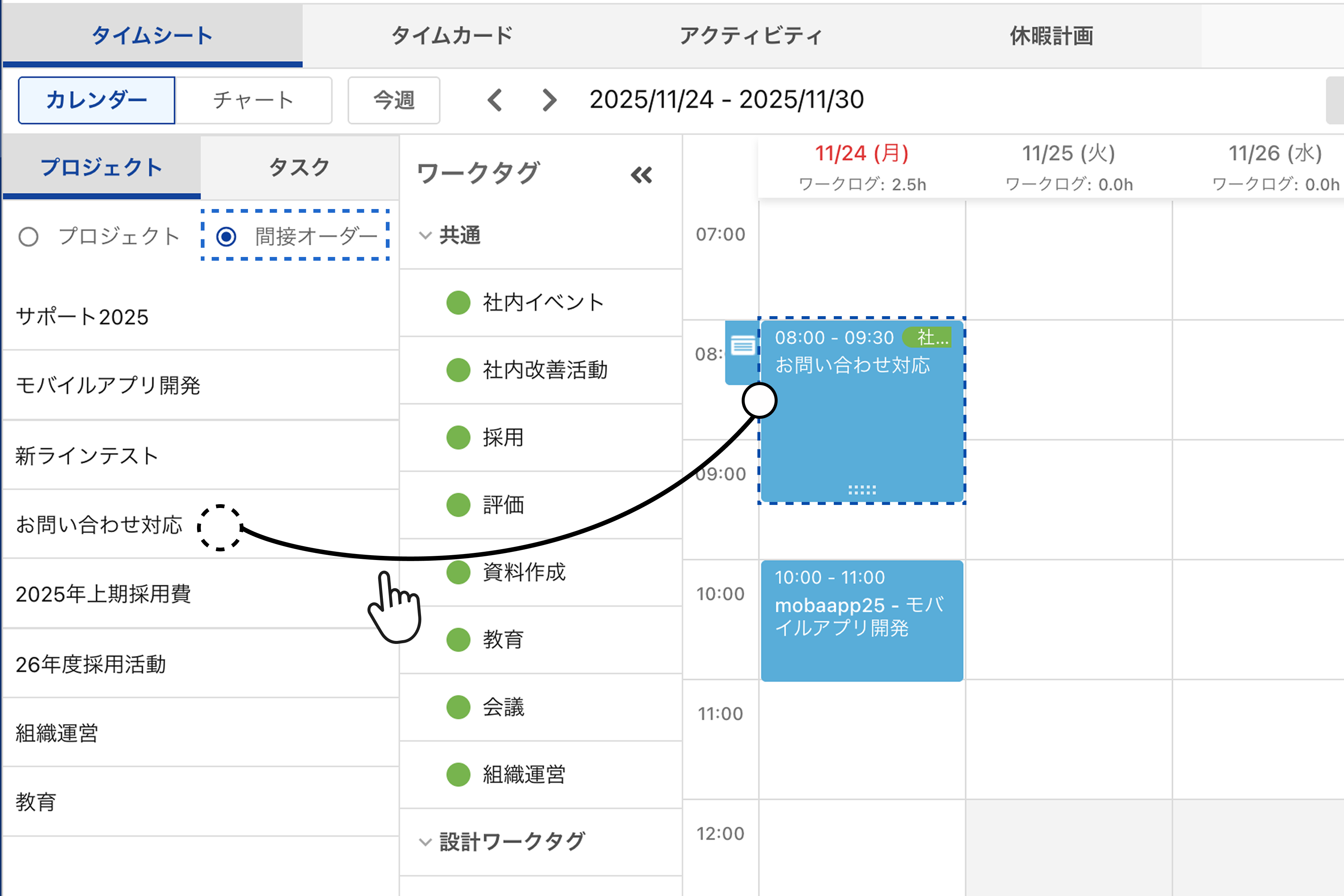Open the memo icon beside 08:00 entry
This screenshot has height=896, width=1344.
pyautogui.click(x=742, y=346)
